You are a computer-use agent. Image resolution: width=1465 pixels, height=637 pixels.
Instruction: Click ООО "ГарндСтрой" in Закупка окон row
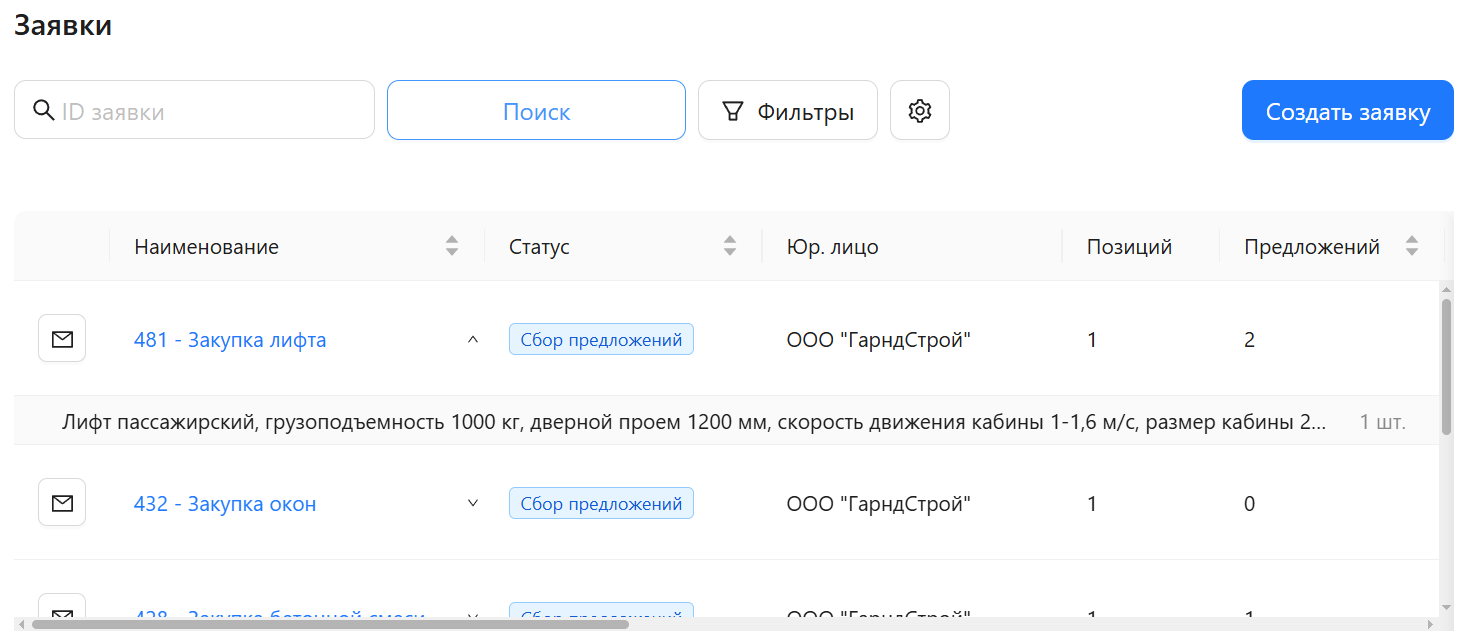879,504
